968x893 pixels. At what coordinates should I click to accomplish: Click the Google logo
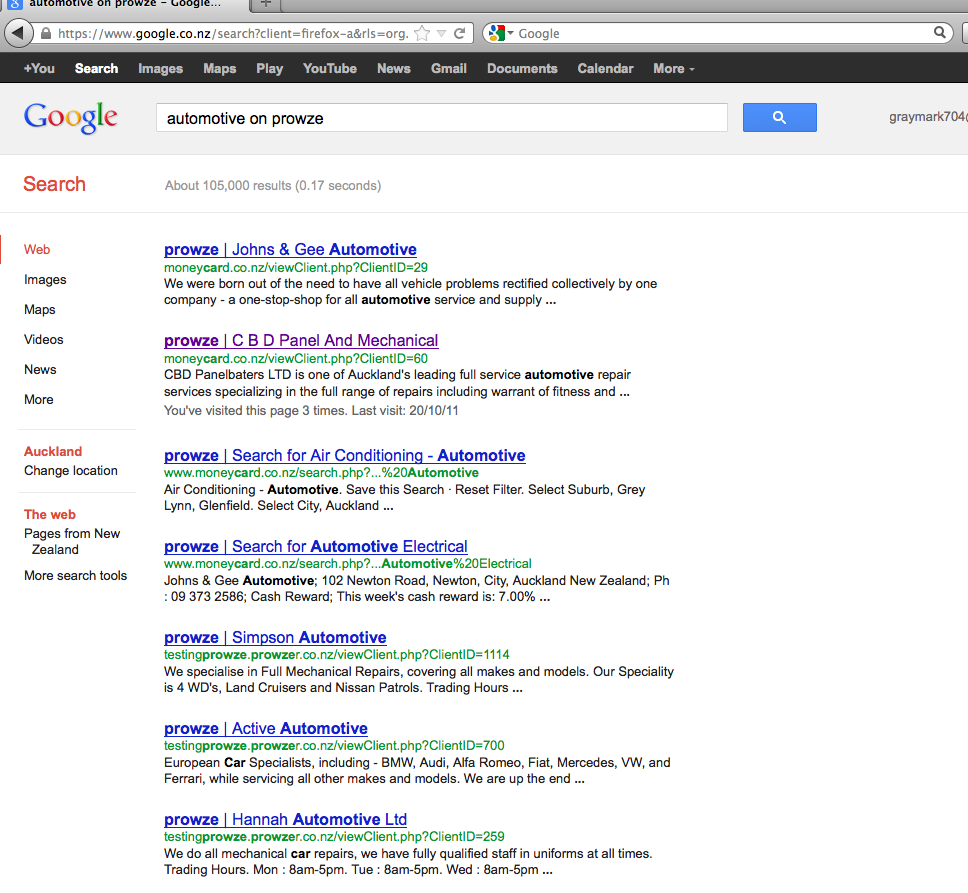70,117
